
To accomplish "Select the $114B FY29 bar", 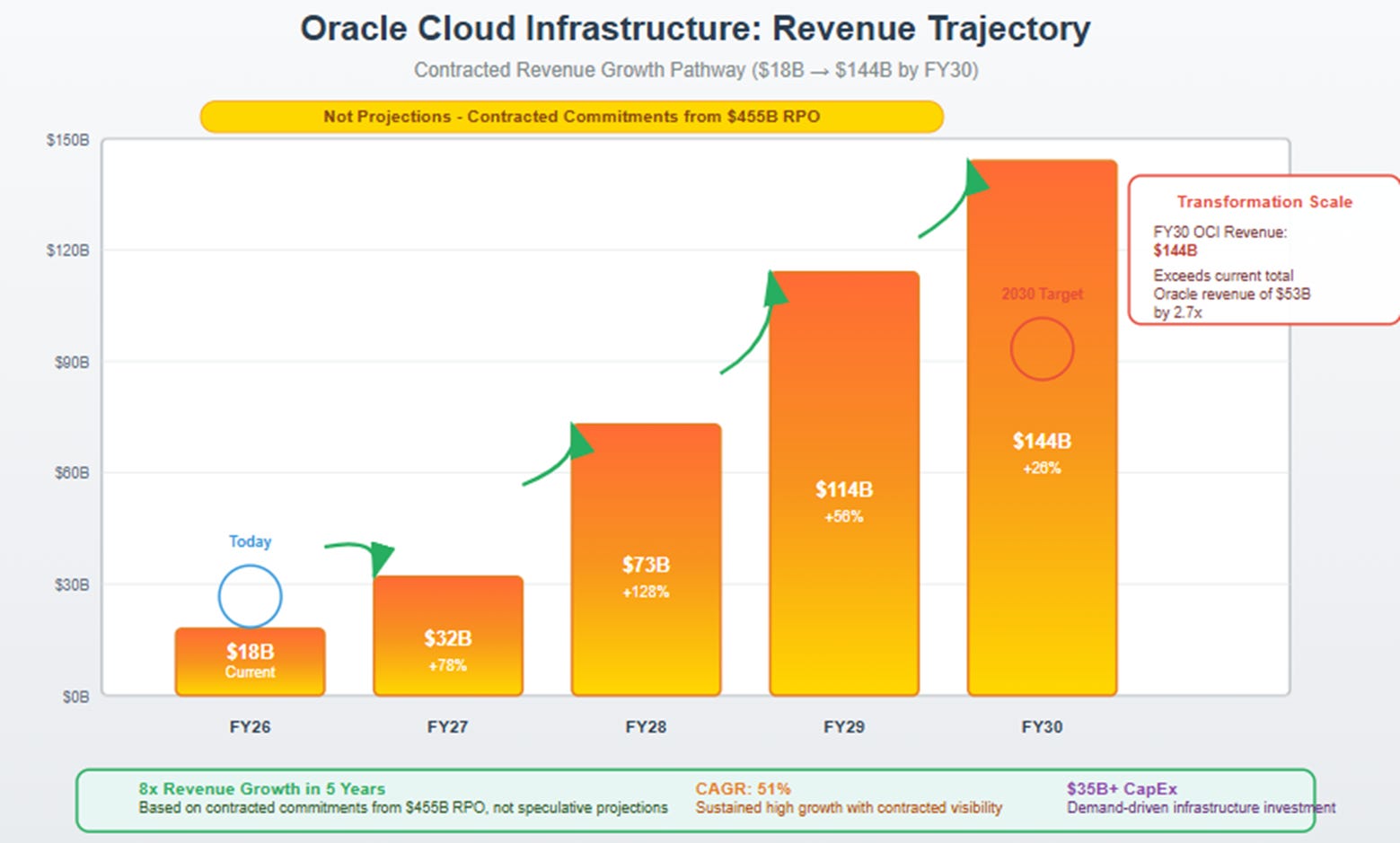I will 844,483.
